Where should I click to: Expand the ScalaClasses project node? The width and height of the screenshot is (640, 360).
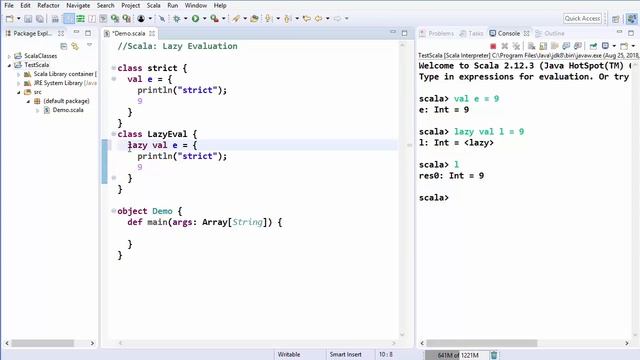click(9, 56)
